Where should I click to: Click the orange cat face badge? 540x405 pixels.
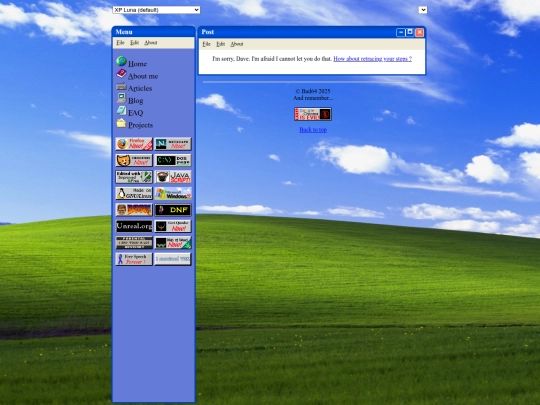(x=134, y=160)
